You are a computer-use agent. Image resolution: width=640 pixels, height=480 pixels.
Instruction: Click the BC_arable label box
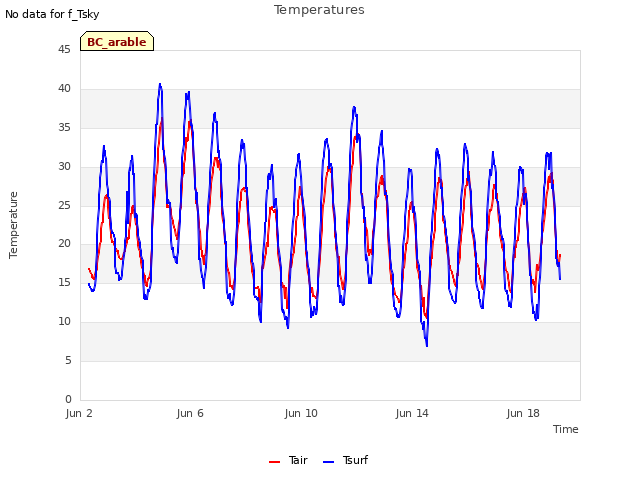tap(117, 41)
